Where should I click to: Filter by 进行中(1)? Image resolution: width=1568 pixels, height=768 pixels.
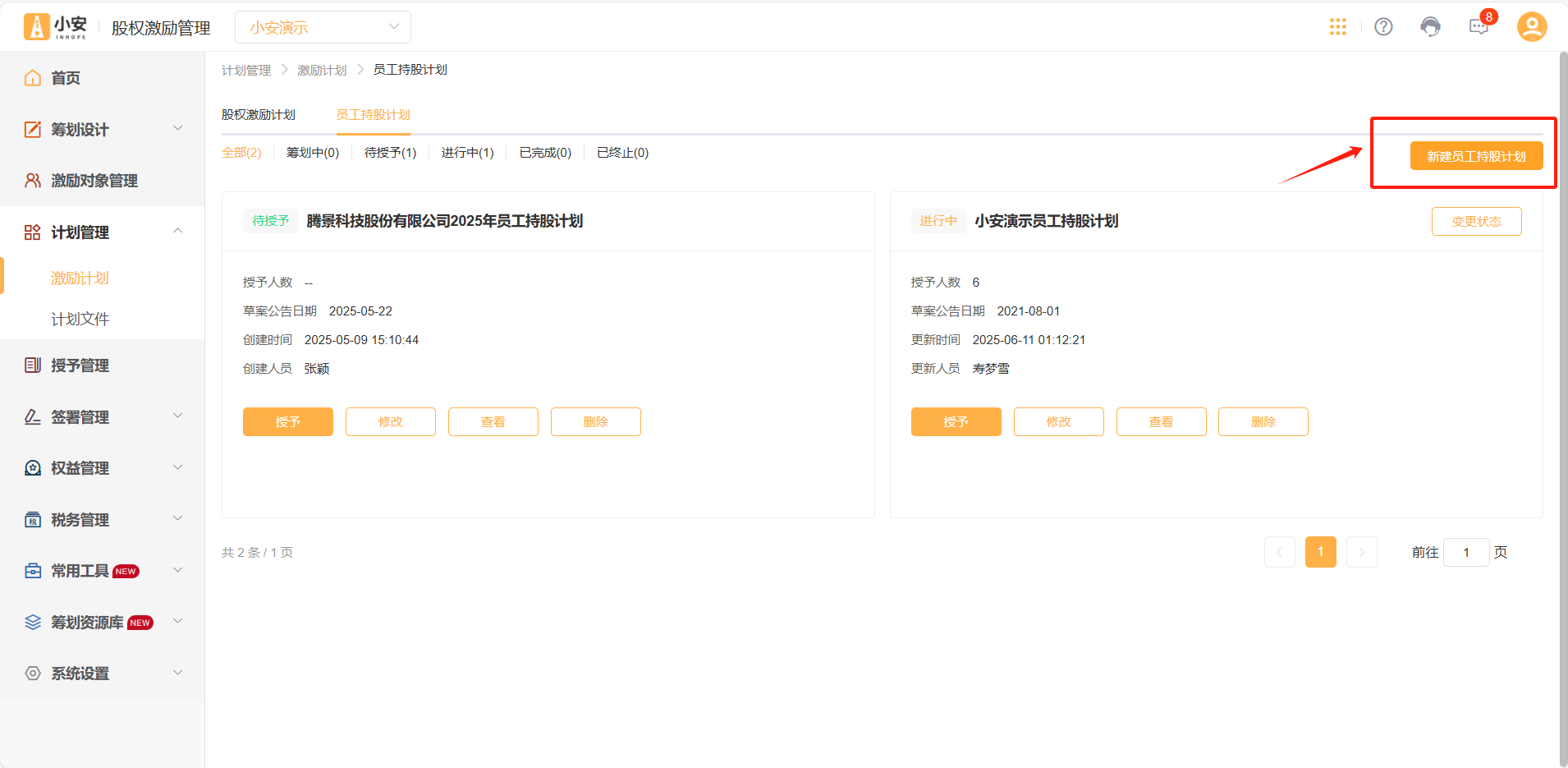468,153
